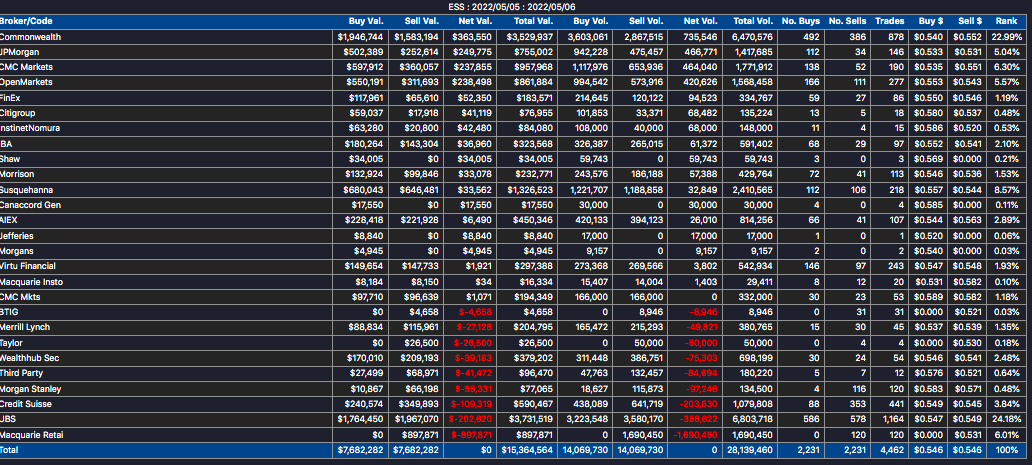Click Wealthhub Sec's $-39,183 net value

(475, 358)
